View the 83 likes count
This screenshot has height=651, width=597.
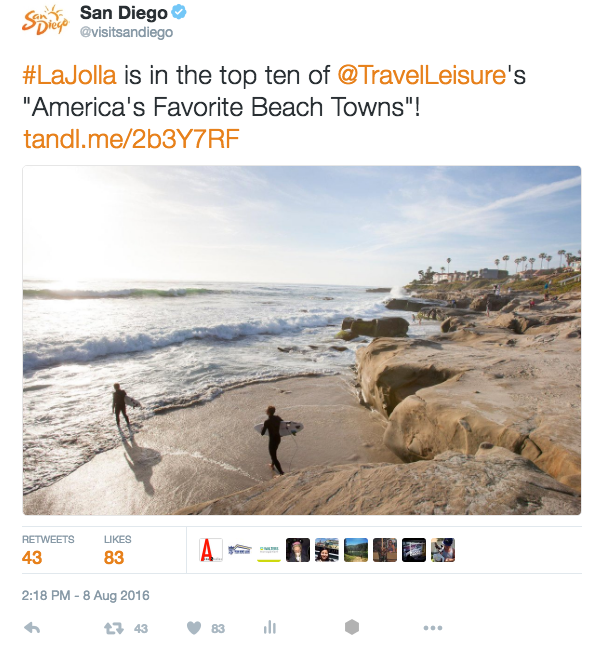[x=114, y=558]
